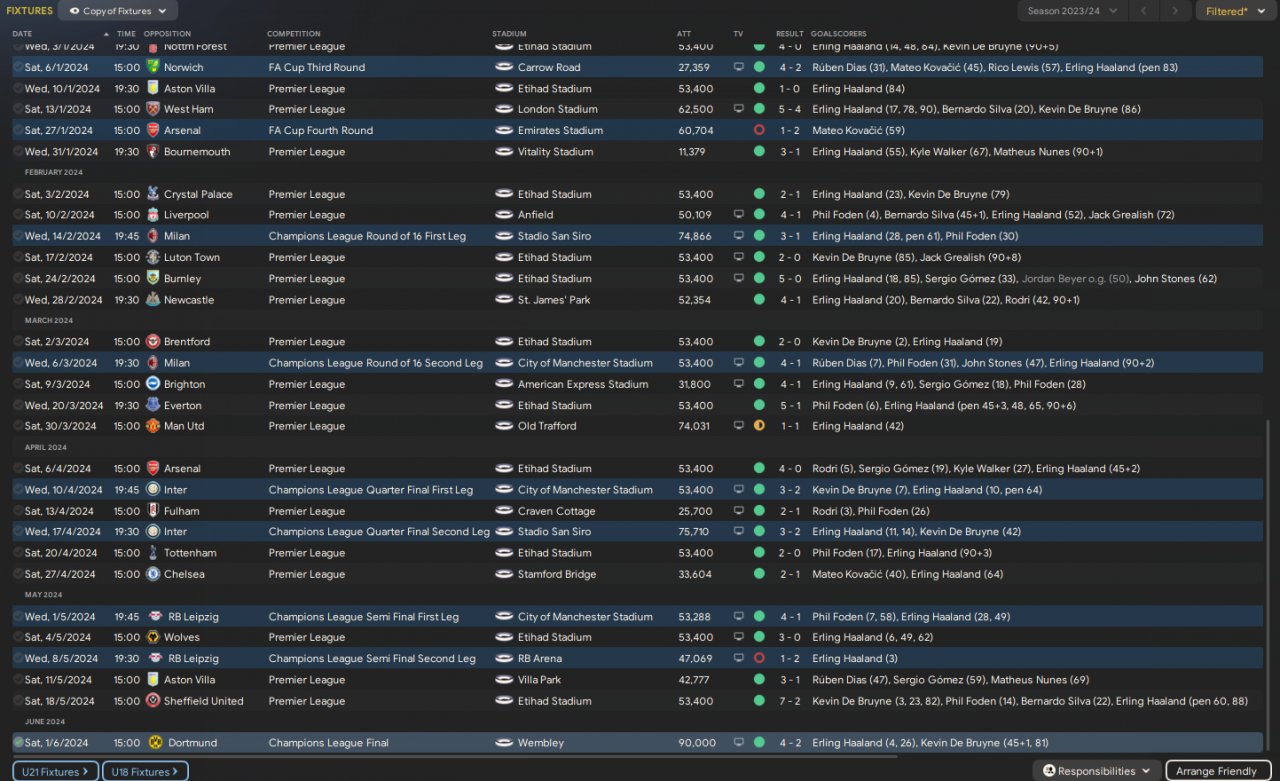
Task: Open the Everton club badge
Action: pyautogui.click(x=153, y=405)
